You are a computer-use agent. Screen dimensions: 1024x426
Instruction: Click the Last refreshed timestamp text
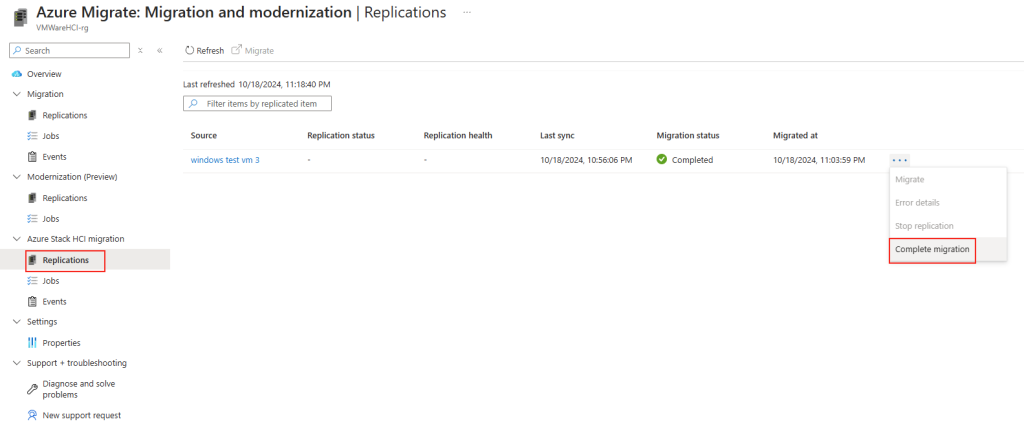point(257,84)
